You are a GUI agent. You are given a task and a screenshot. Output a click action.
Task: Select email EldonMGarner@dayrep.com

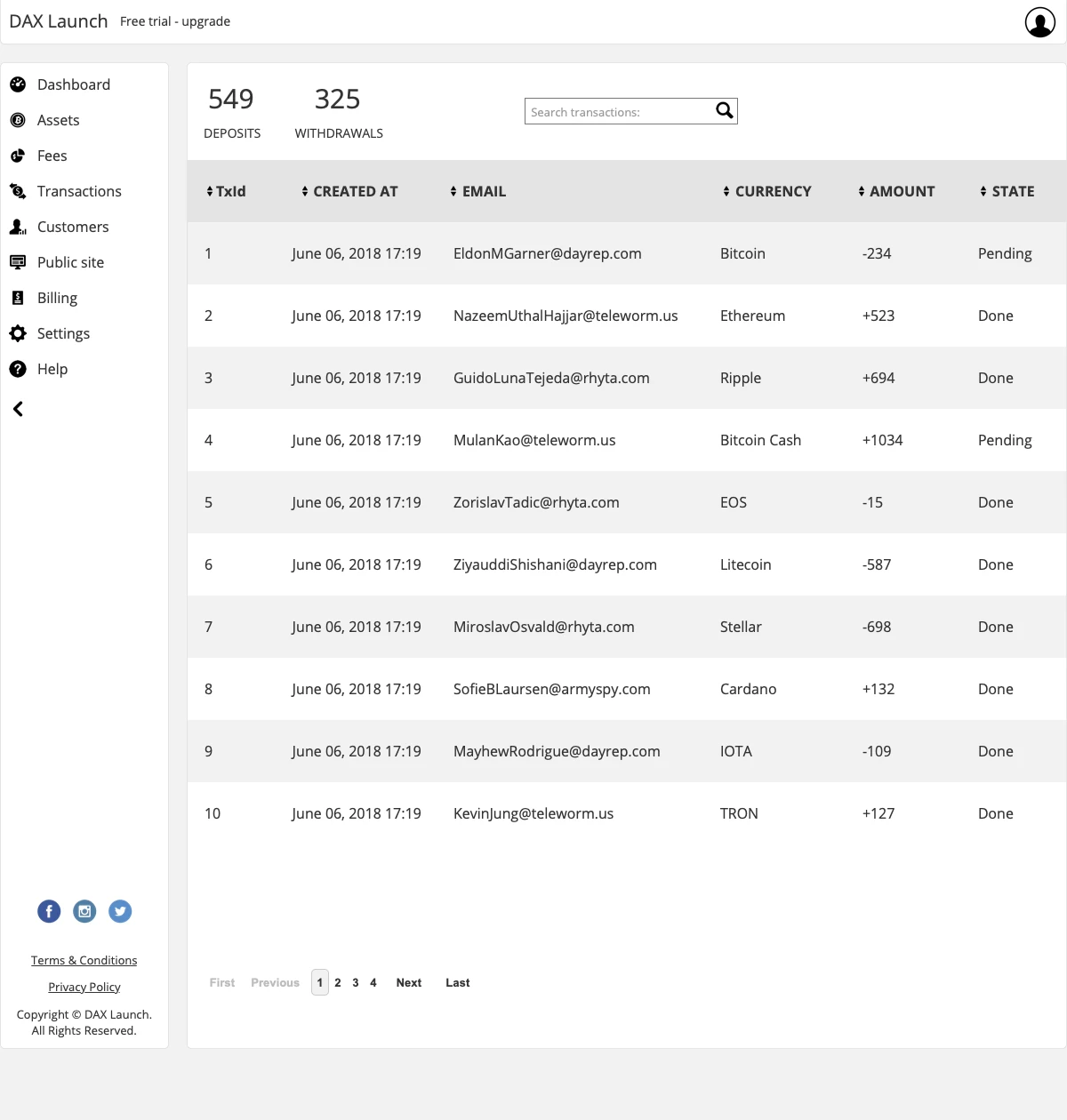coord(548,253)
